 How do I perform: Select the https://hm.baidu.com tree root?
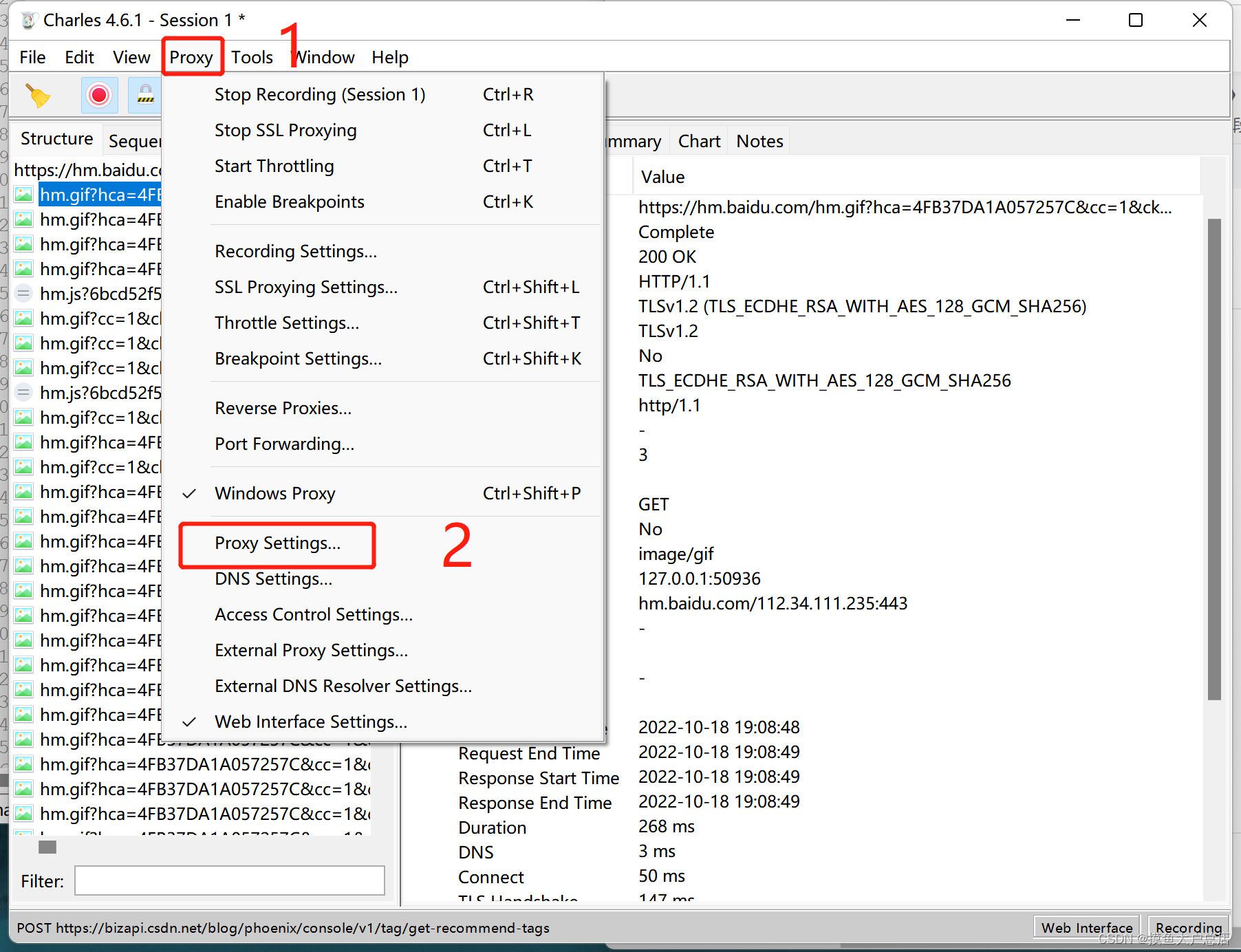pyautogui.click(x=88, y=170)
